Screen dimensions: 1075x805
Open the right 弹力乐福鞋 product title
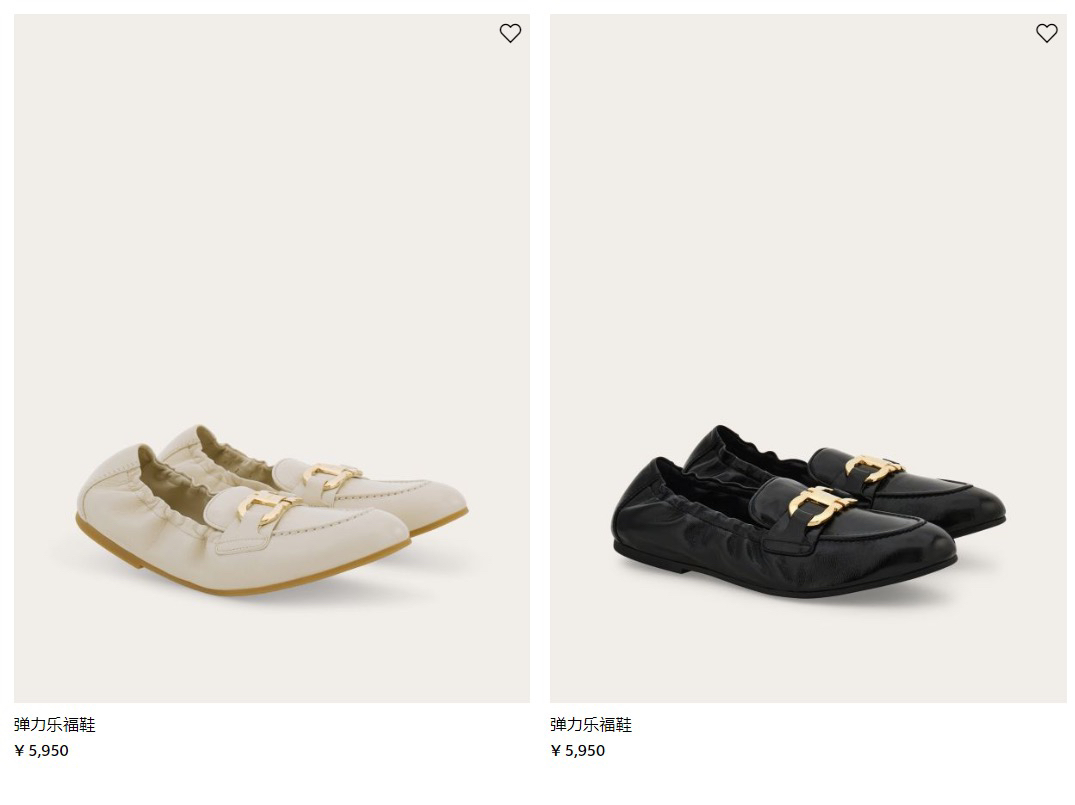591,724
